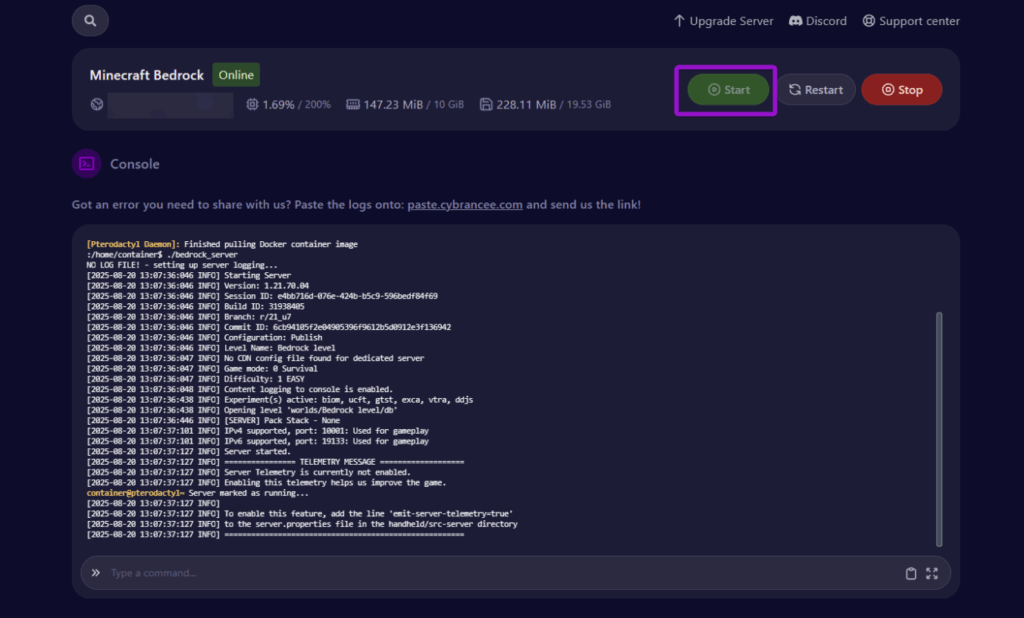The width and height of the screenshot is (1024, 618).
Task: Restart the server
Action: 816,89
